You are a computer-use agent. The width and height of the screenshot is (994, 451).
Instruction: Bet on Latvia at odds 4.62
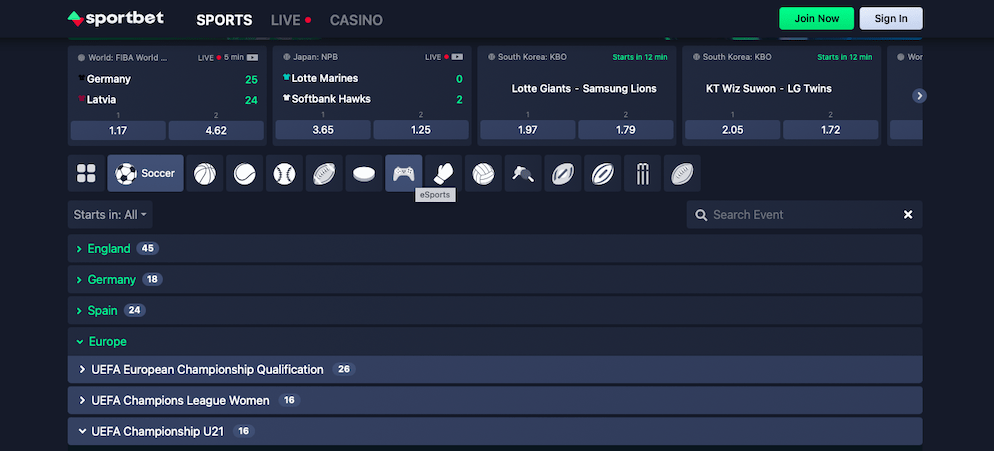[216, 130]
